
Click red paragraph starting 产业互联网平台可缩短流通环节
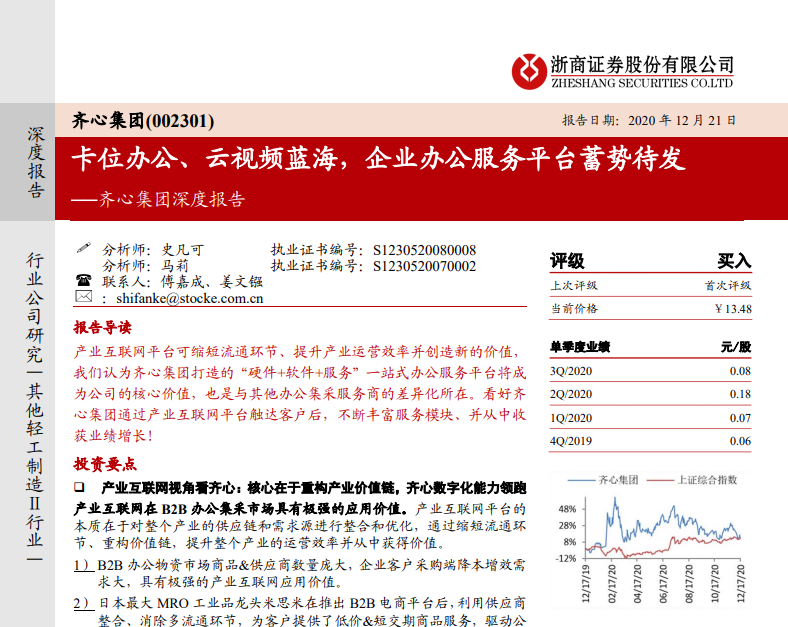[300, 393]
